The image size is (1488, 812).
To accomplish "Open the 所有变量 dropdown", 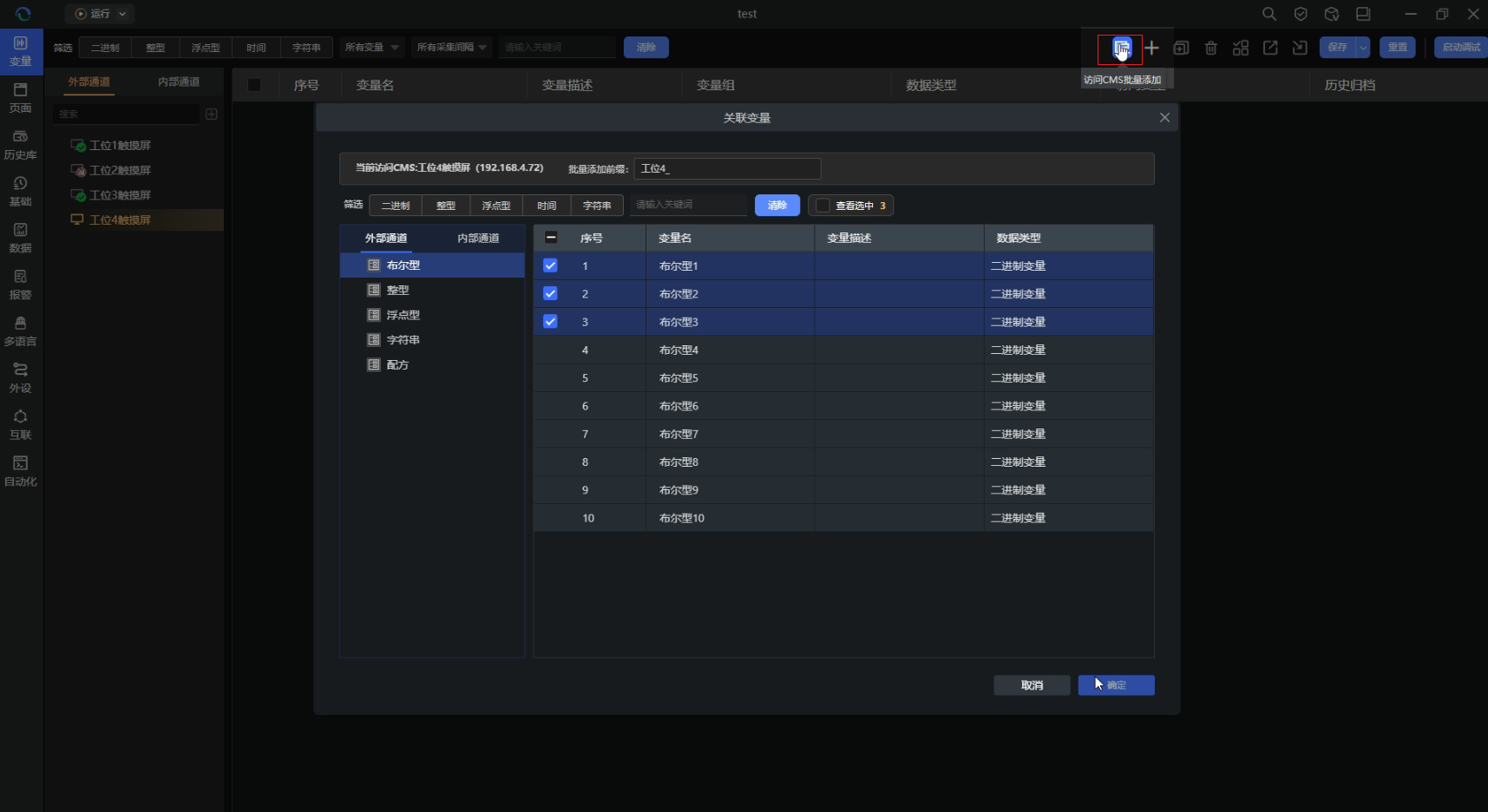I will (371, 48).
